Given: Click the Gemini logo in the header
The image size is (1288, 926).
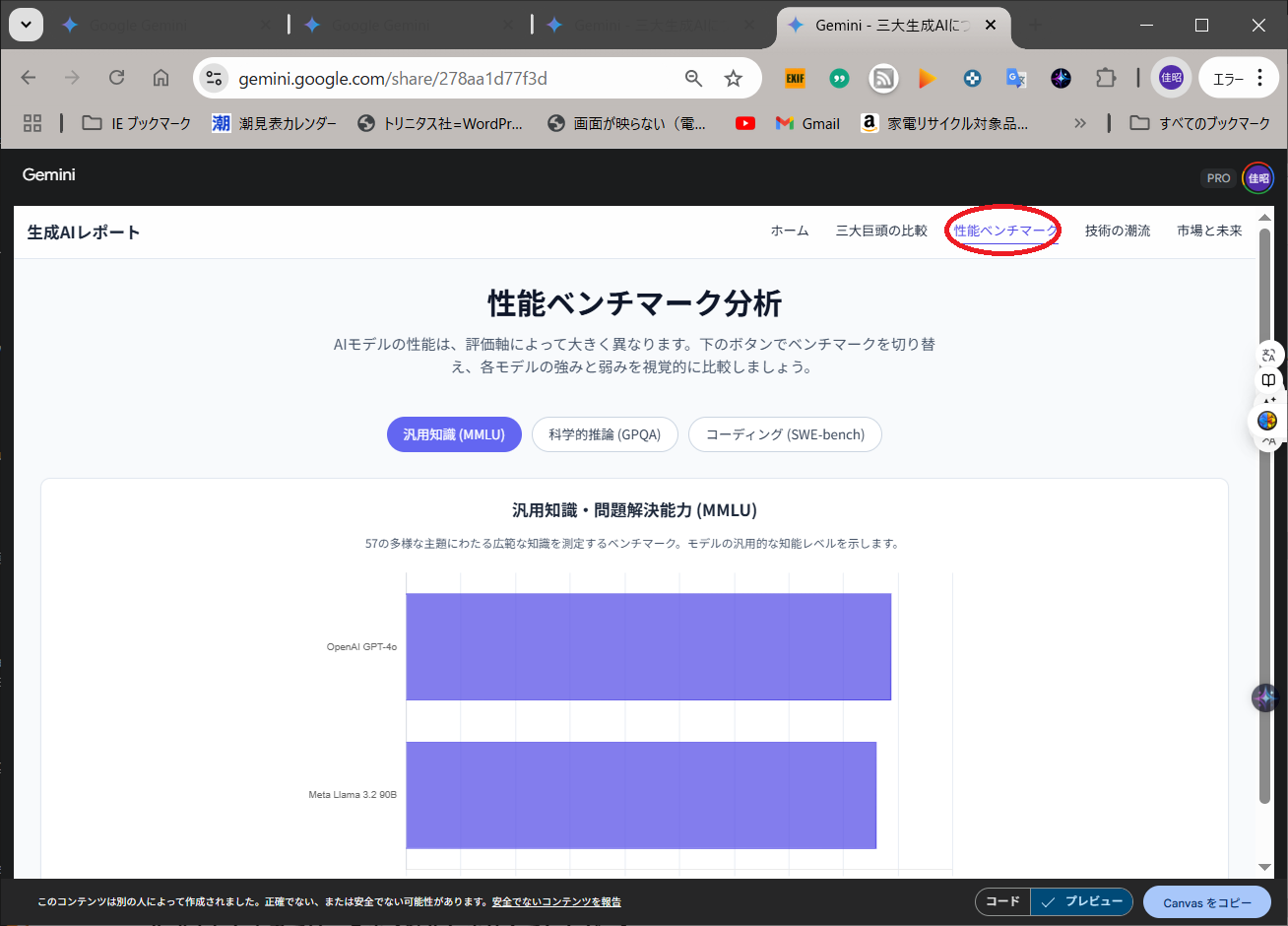Looking at the screenshot, I should 49,174.
